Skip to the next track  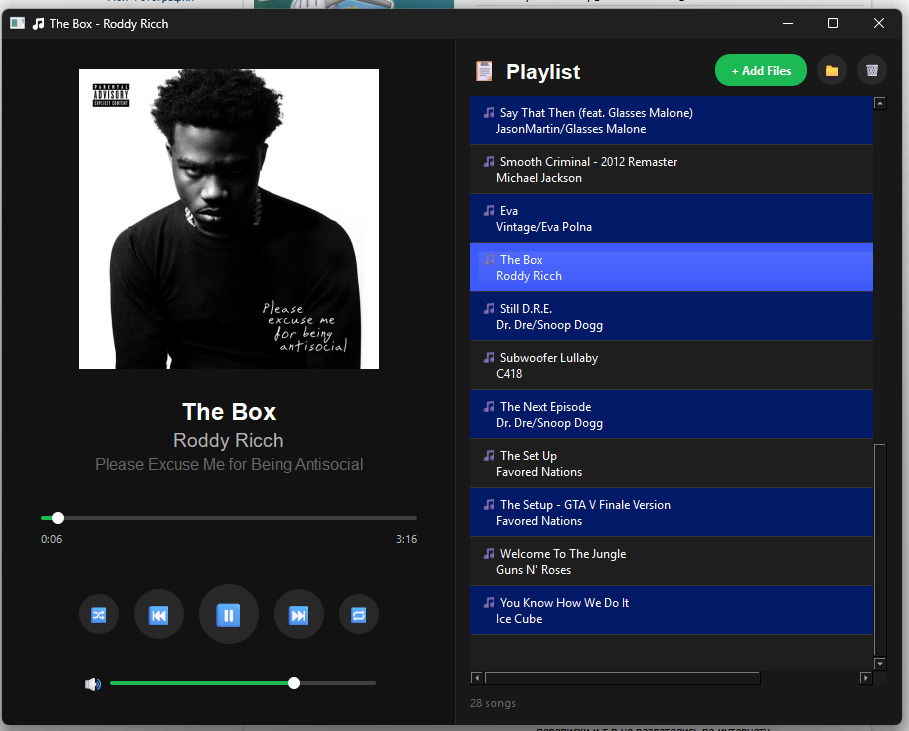299,614
